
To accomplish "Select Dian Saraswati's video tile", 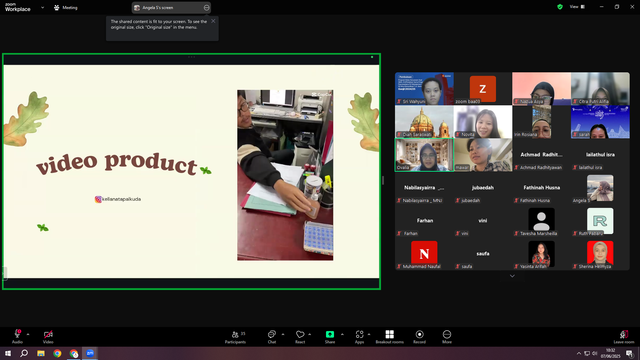I will (424, 122).
